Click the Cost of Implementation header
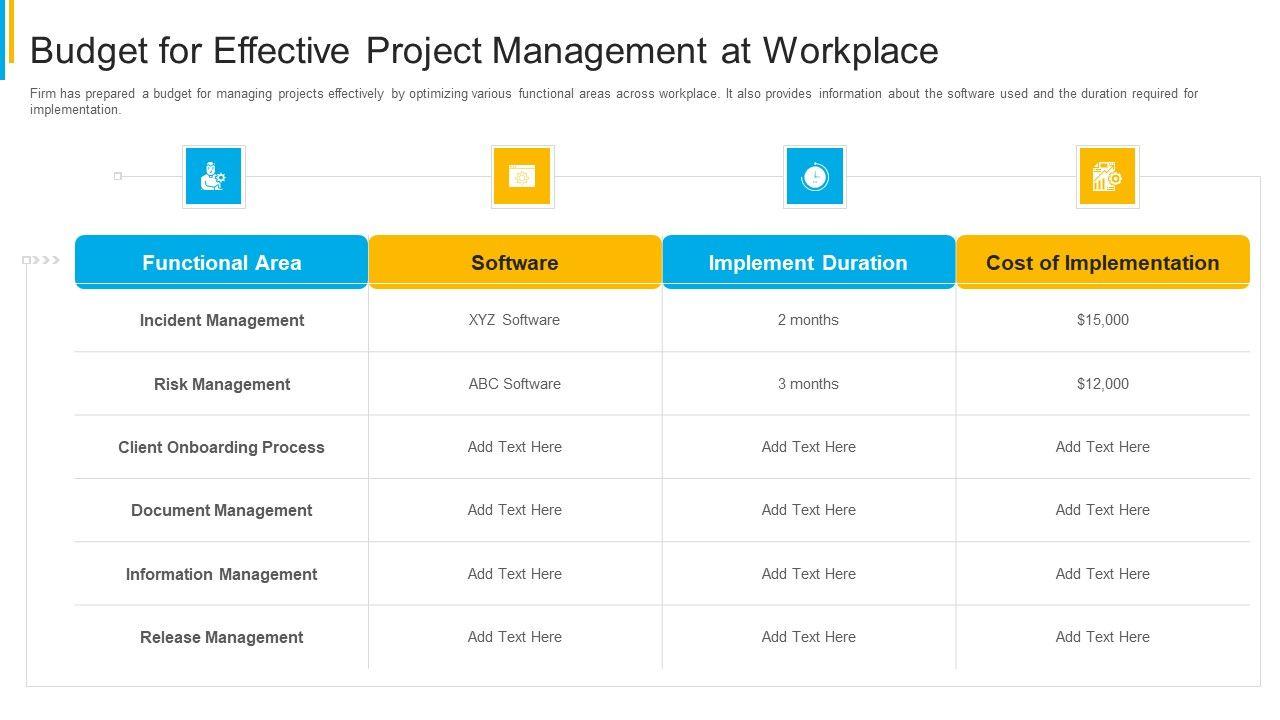 point(1102,262)
